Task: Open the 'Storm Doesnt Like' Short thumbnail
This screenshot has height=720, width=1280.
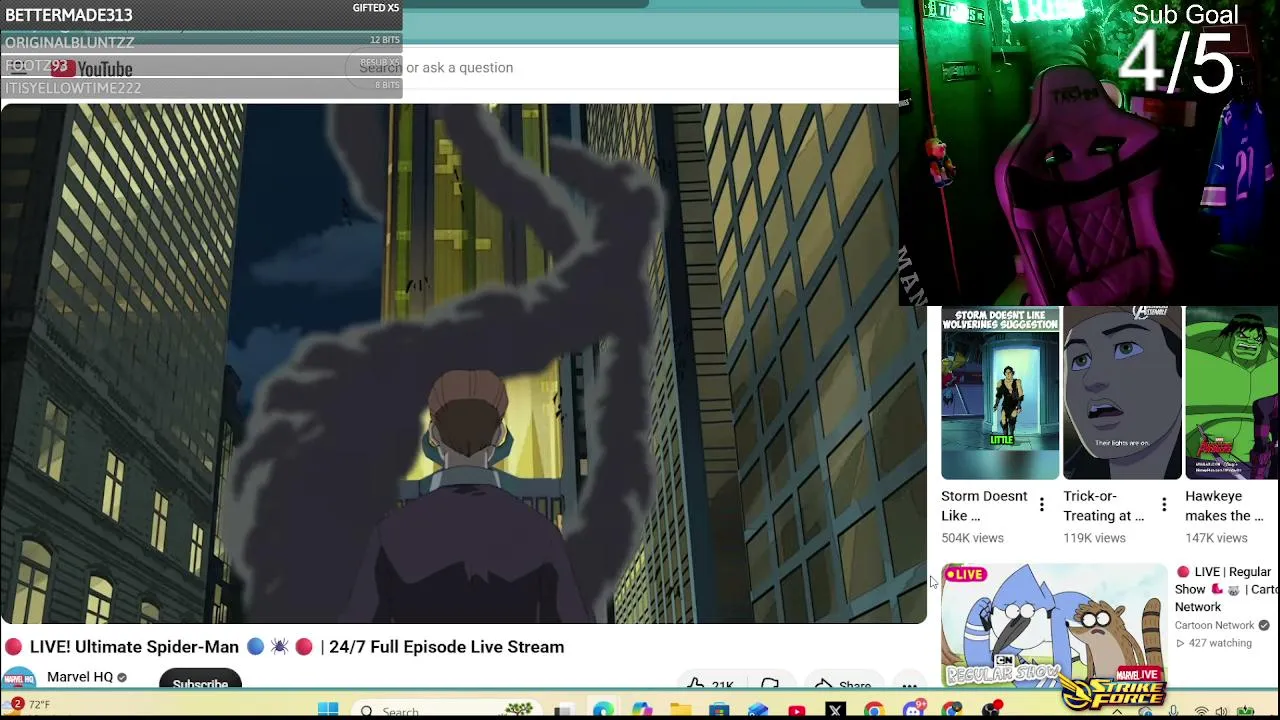Action: (1000, 394)
